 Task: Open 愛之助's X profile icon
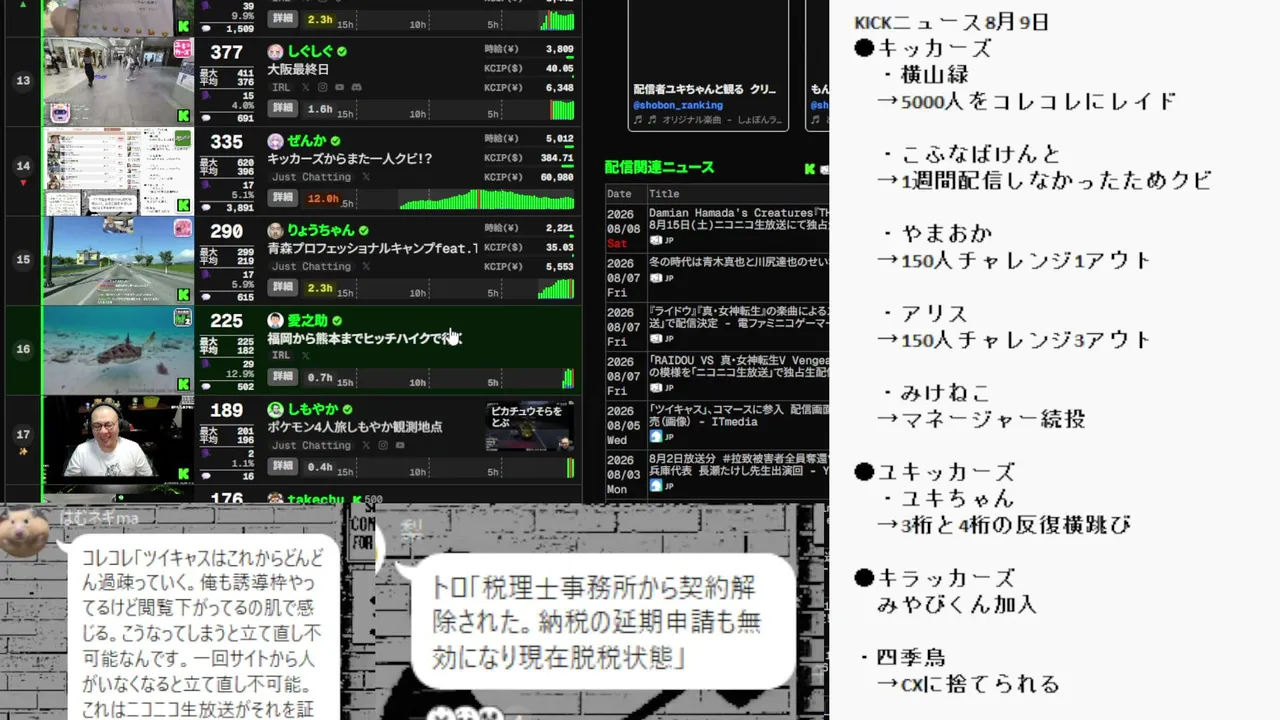point(307,355)
